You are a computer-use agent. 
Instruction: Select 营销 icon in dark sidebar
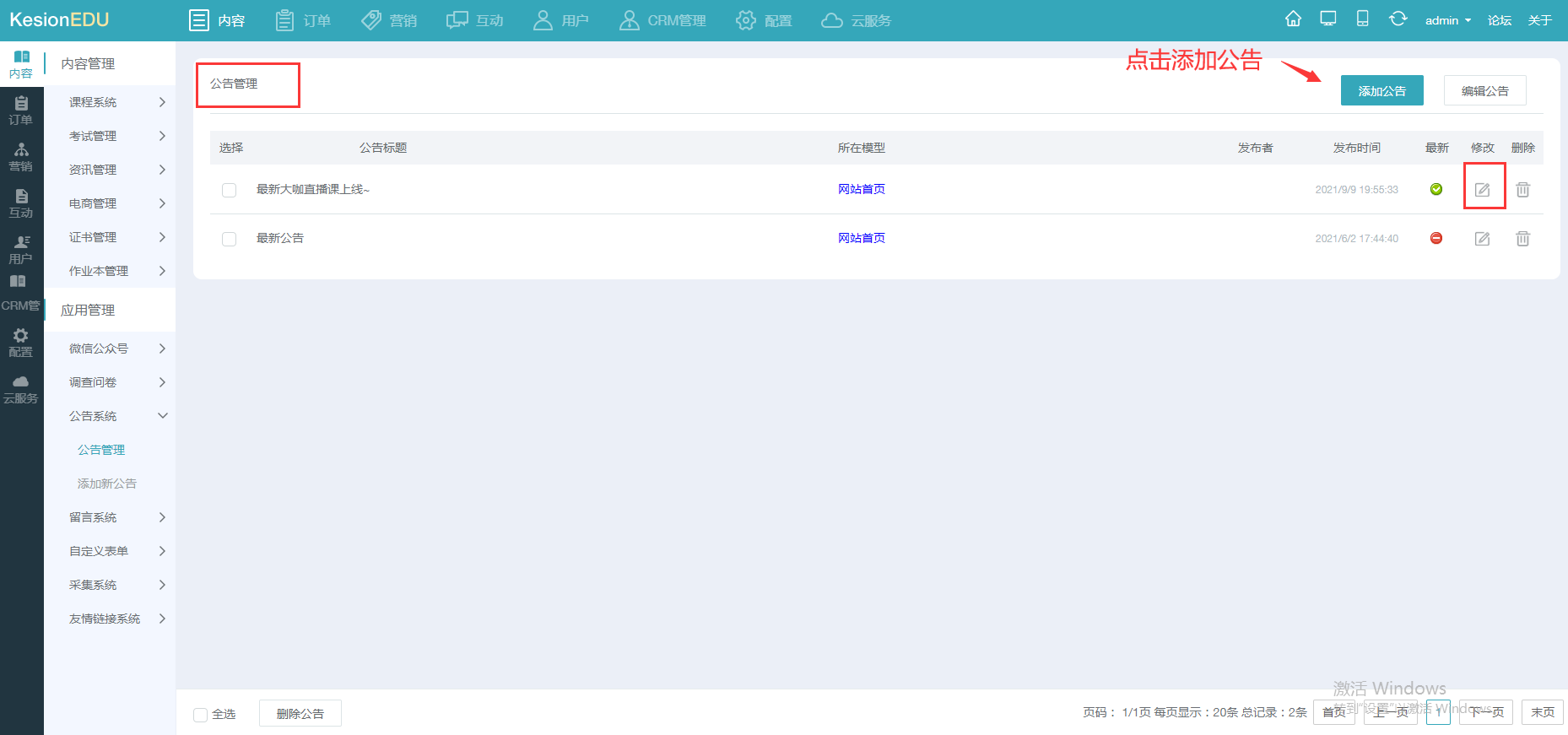coord(21,157)
